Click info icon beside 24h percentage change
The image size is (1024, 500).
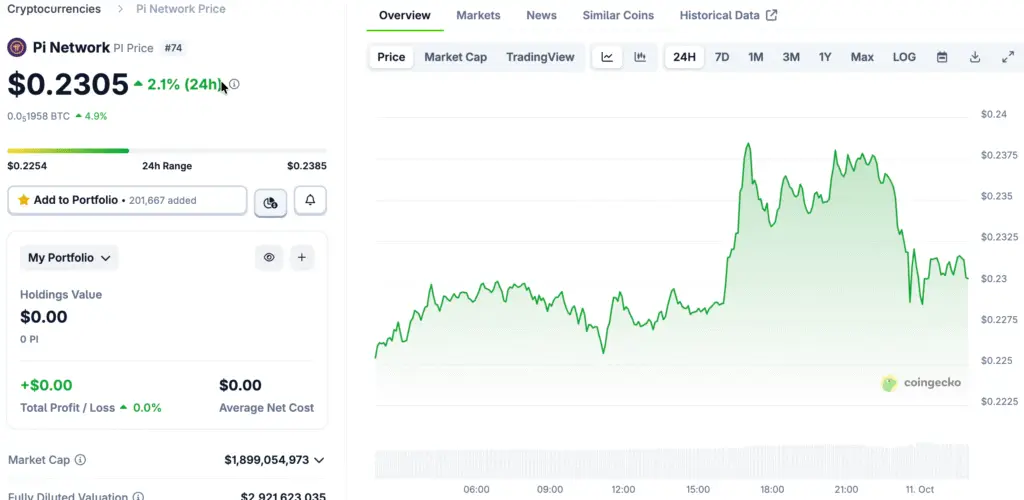coord(234,84)
